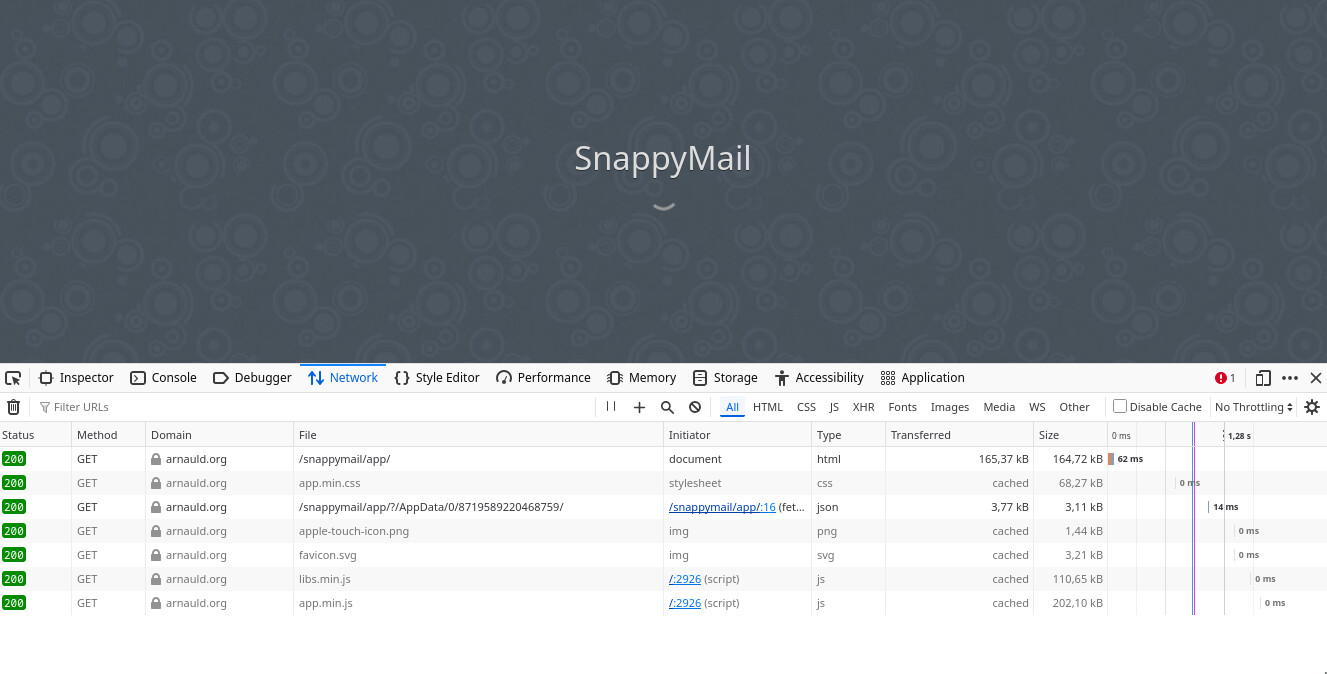Screen dimensions: 1327x674
Task: Focus the Filter URLs field
Action: [315, 407]
